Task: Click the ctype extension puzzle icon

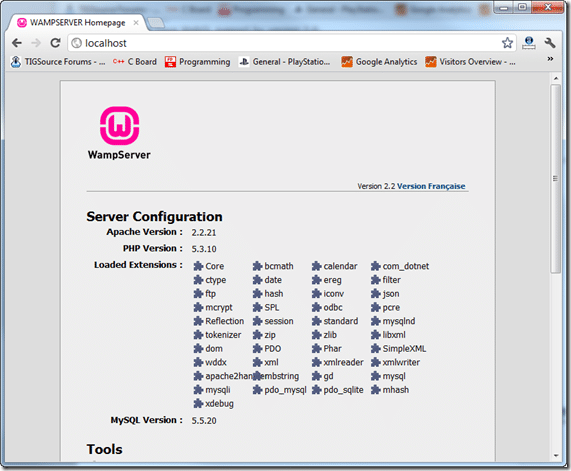Action: (198, 280)
